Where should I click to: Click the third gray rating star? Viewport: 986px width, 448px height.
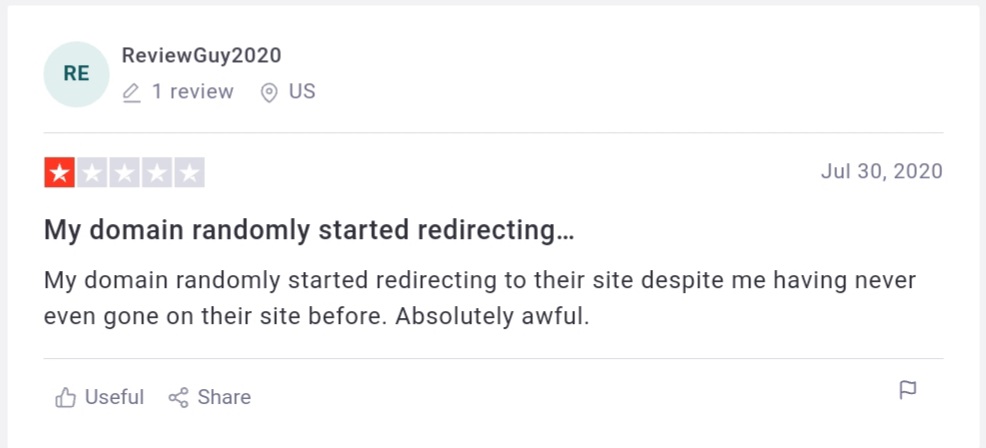click(x=124, y=173)
